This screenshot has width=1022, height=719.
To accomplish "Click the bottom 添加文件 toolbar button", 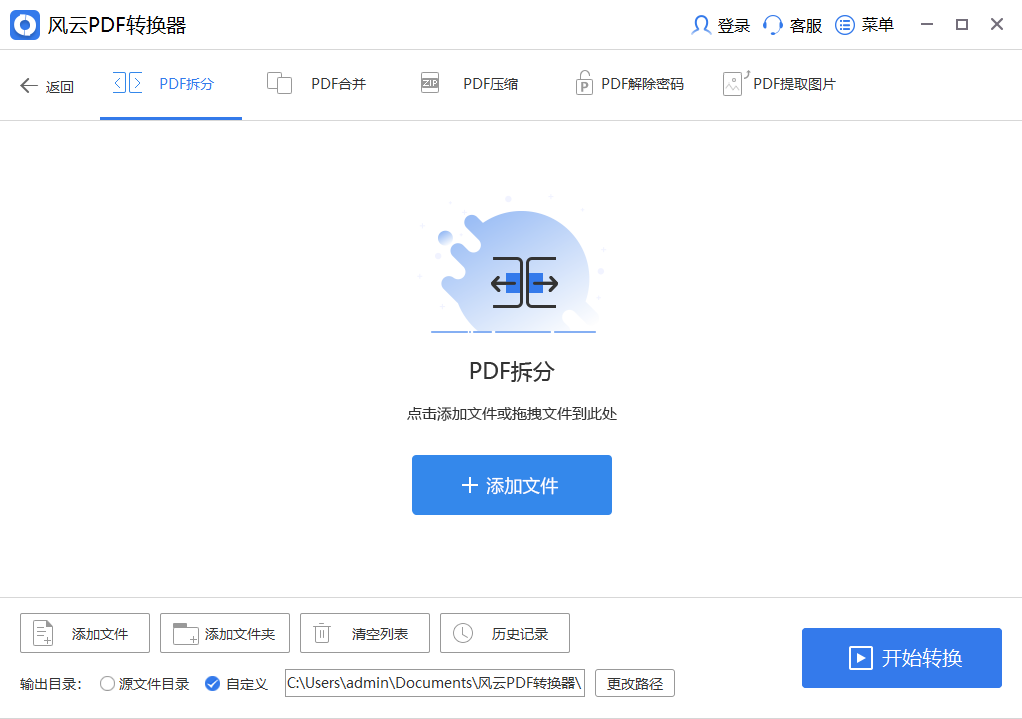I will [85, 633].
